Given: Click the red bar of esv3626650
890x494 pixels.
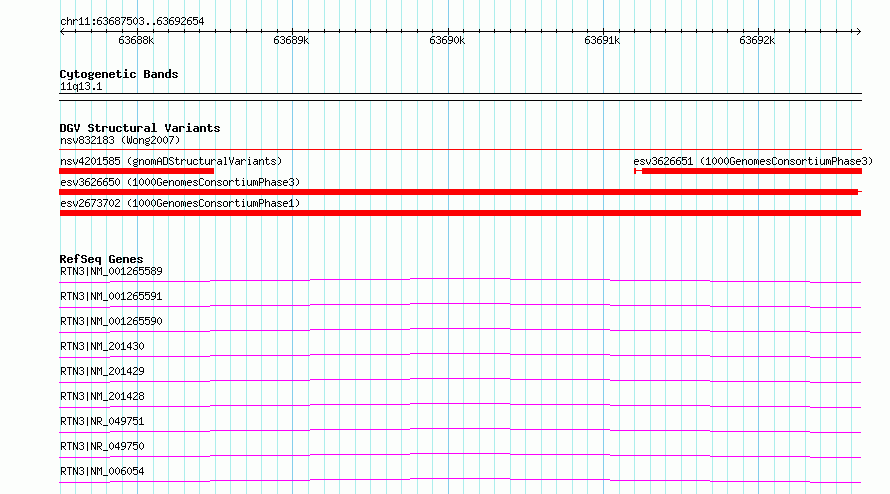Looking at the screenshot, I should (459, 192).
